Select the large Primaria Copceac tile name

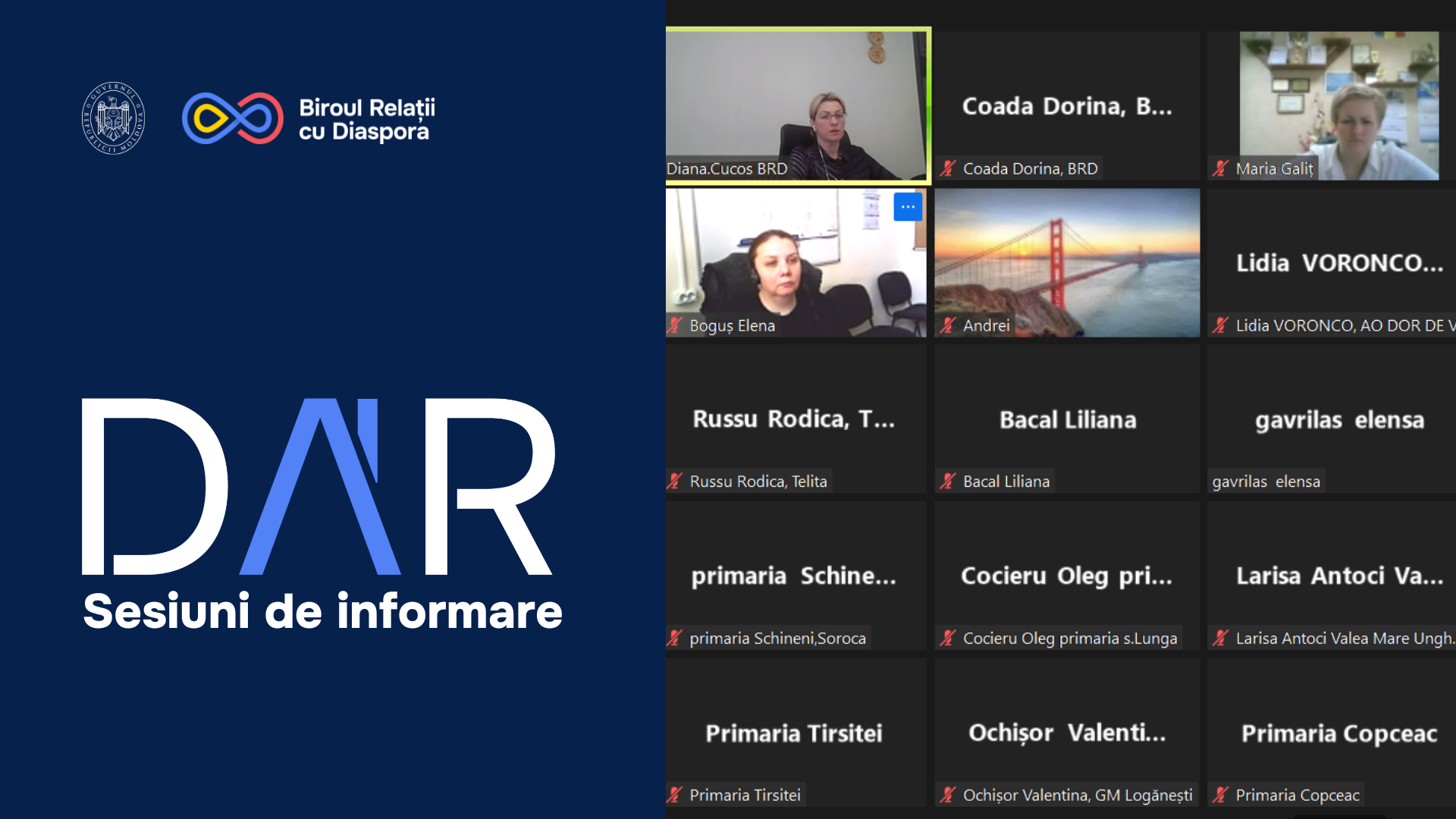click(1339, 733)
